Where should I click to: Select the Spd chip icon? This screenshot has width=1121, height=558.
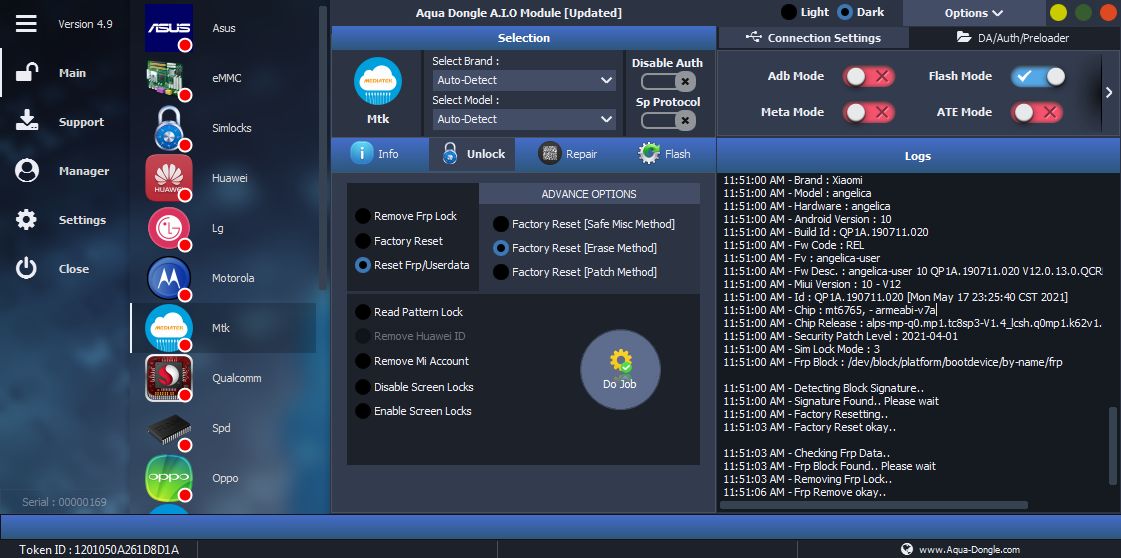169,428
